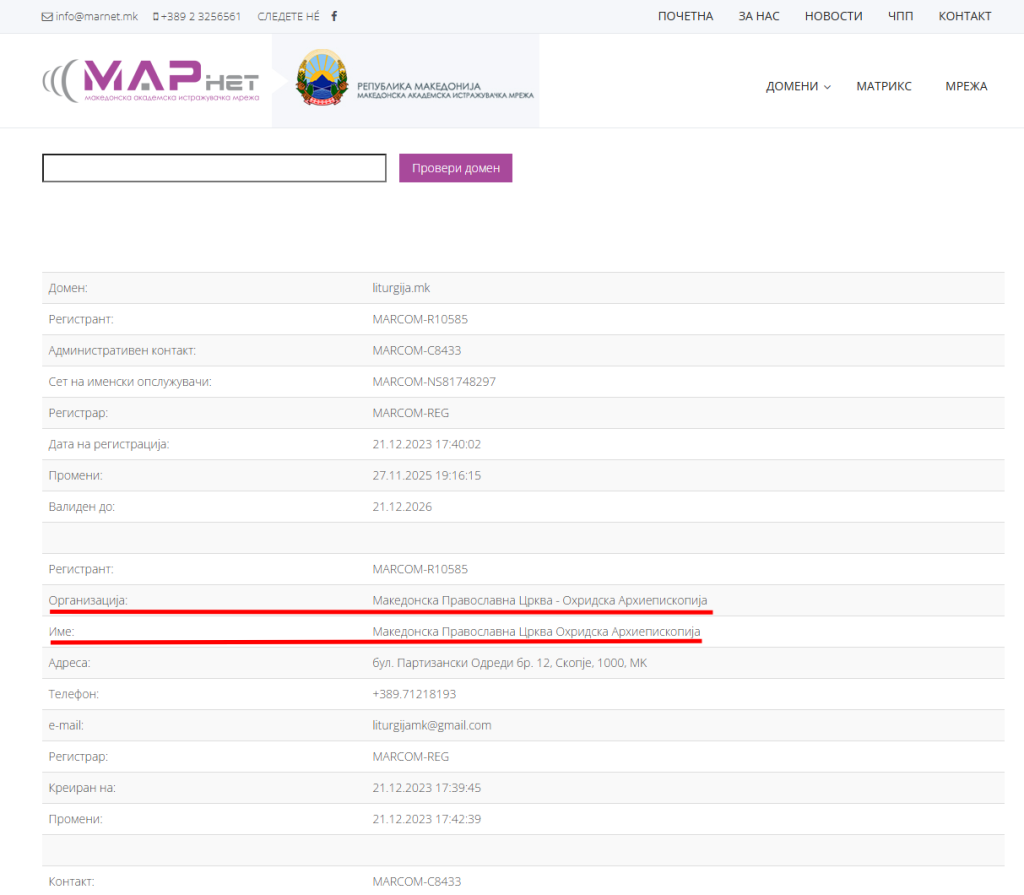Click the Republic of Macedonia coat of arms
Screen dimensions: 1024x895
(x=321, y=79)
